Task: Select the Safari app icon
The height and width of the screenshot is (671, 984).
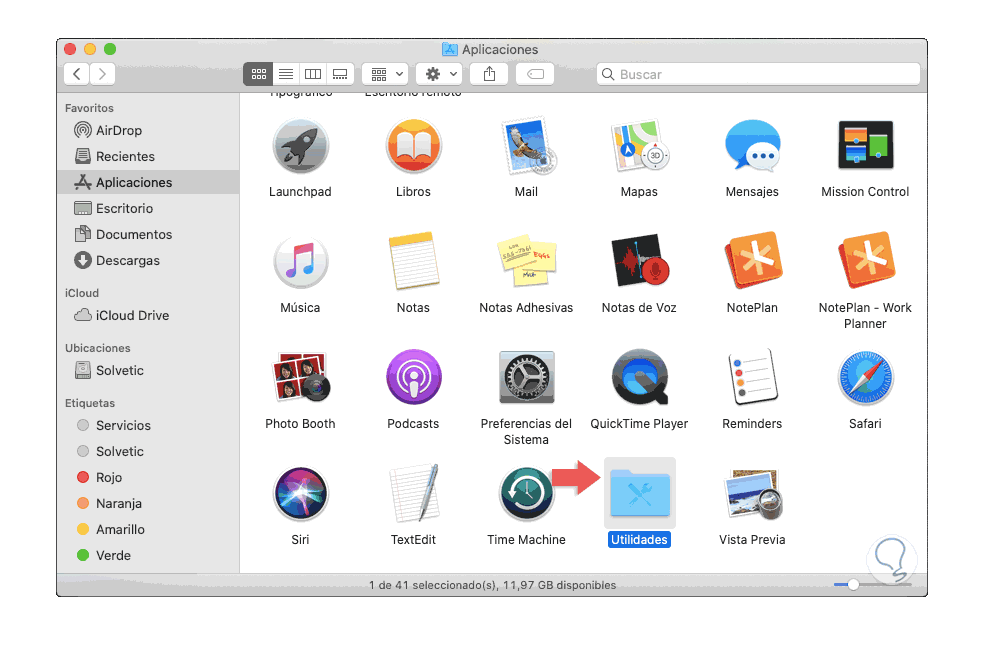Action: pos(865,378)
